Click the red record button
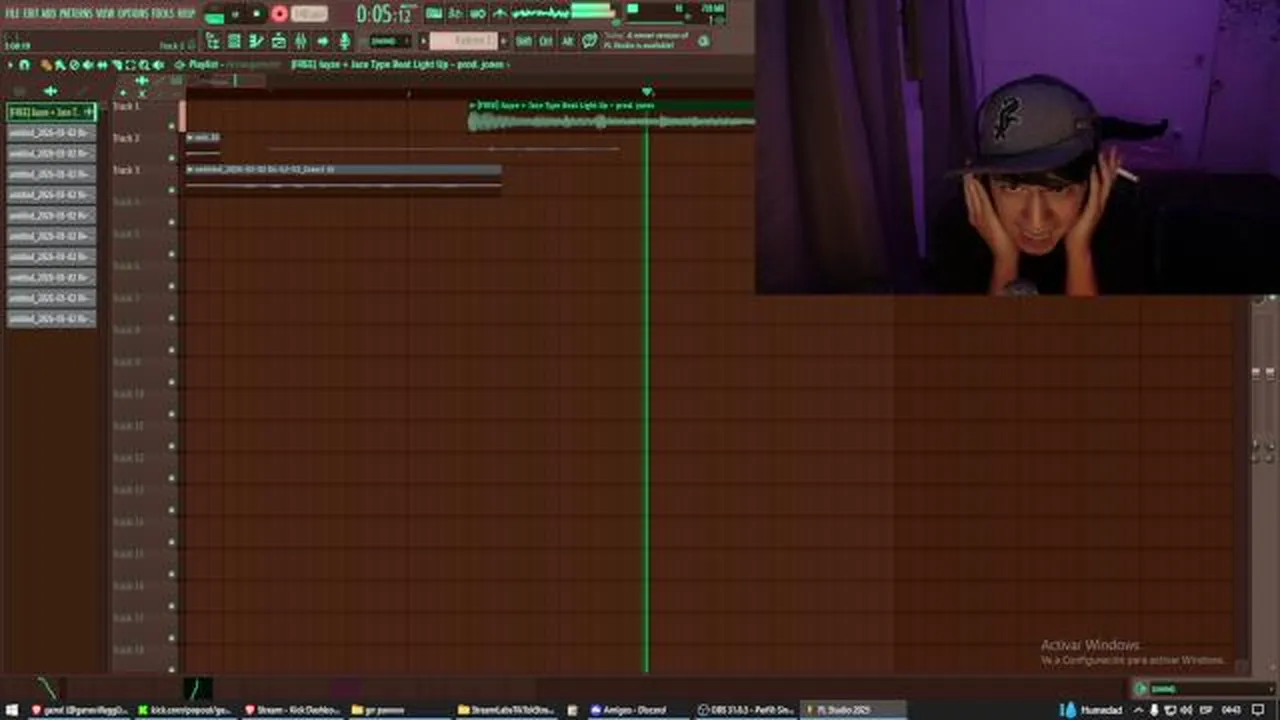Image resolution: width=1280 pixels, height=720 pixels. (279, 14)
